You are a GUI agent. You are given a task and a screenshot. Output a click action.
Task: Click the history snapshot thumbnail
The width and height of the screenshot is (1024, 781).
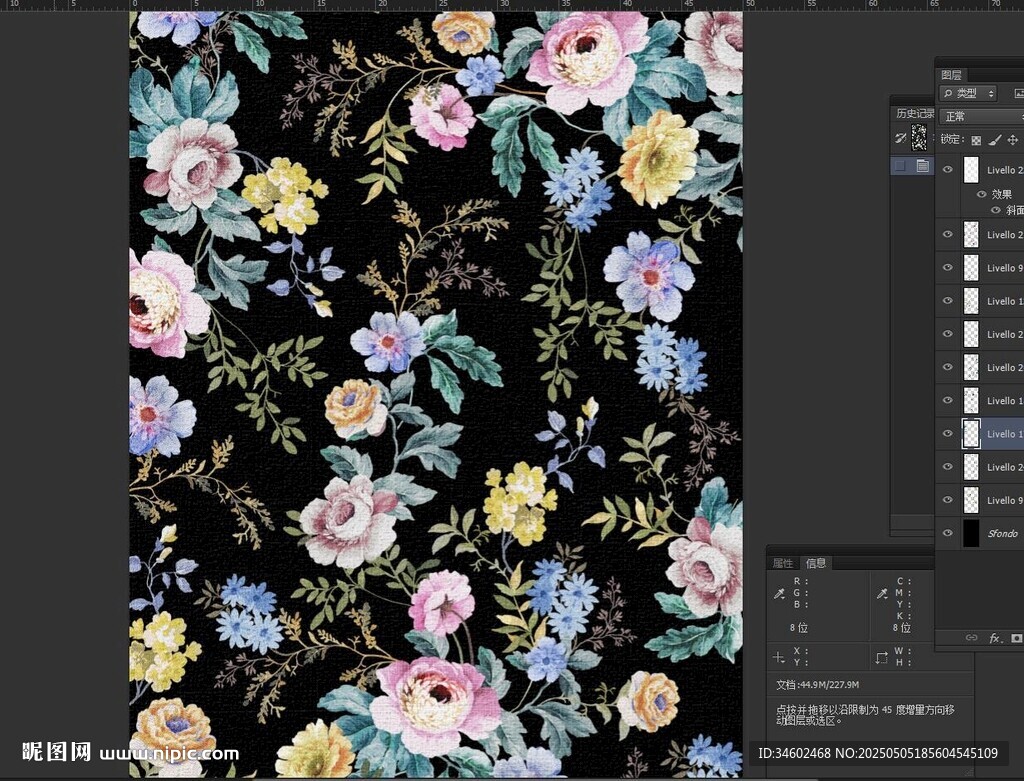point(919,138)
